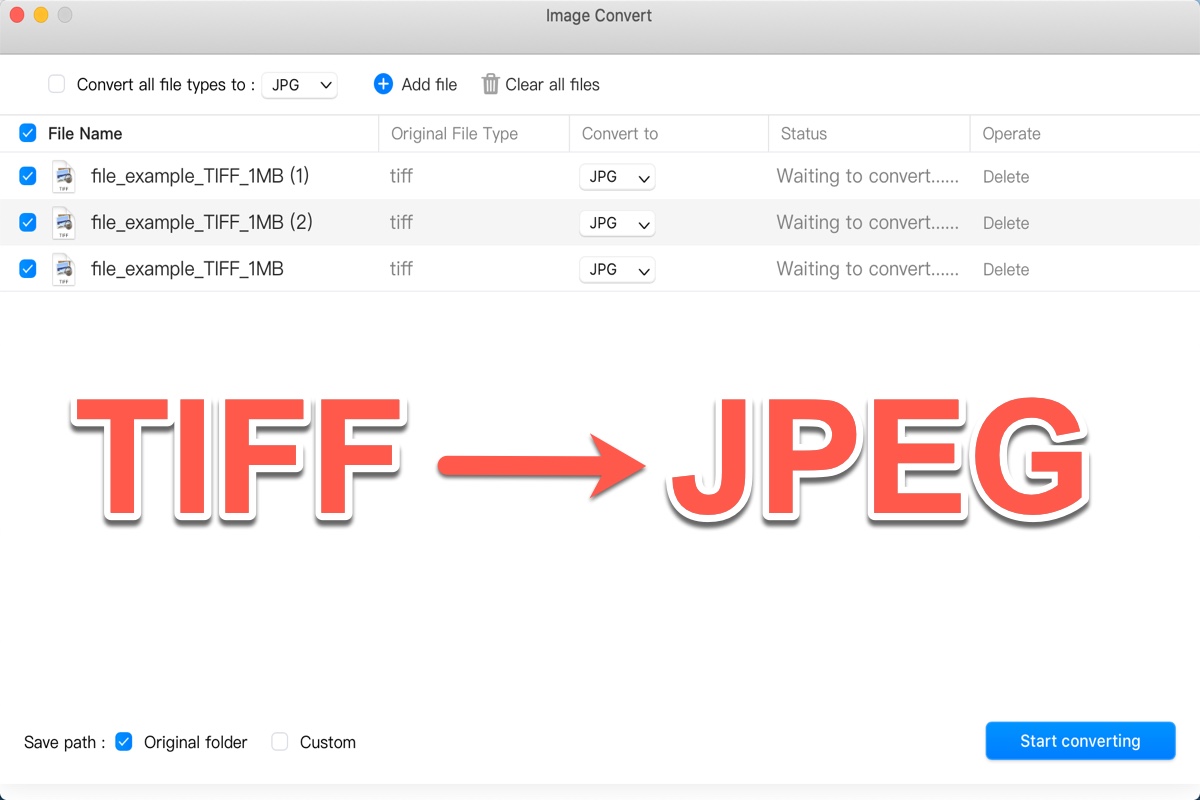Deselect the file_example_TIFF_1MB (2) row checkbox

click(28, 222)
